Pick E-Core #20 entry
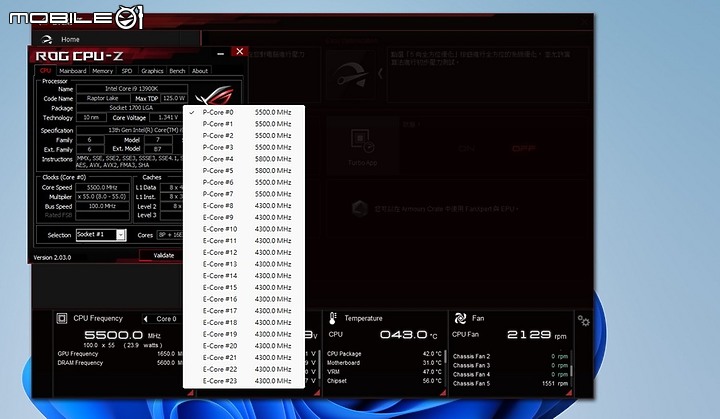Viewport: 720px width, 419px height. pyautogui.click(x=243, y=346)
